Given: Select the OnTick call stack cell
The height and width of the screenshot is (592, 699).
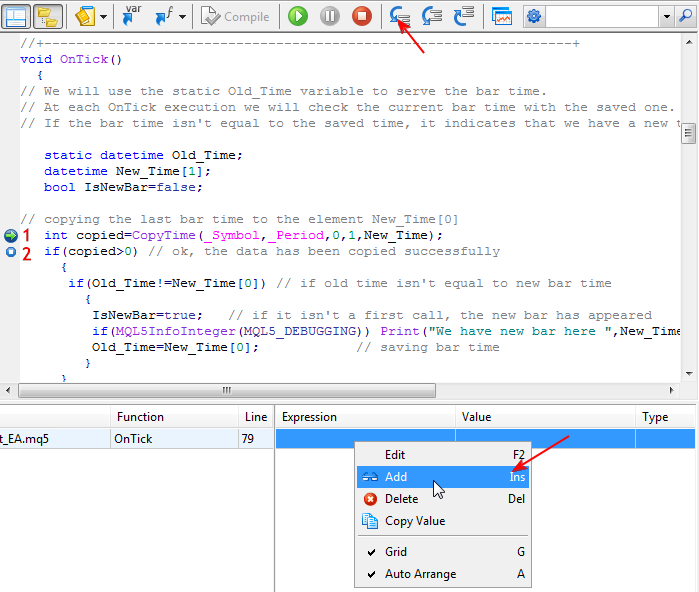Looking at the screenshot, I should point(174,439).
